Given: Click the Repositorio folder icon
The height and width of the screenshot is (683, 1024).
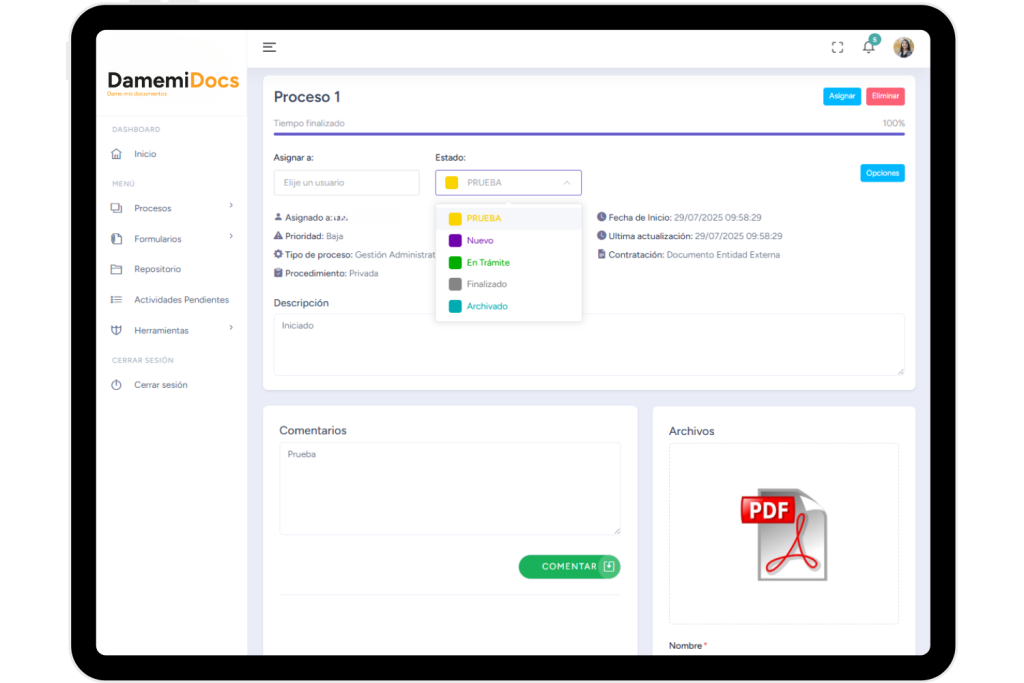Looking at the screenshot, I should click(x=116, y=269).
